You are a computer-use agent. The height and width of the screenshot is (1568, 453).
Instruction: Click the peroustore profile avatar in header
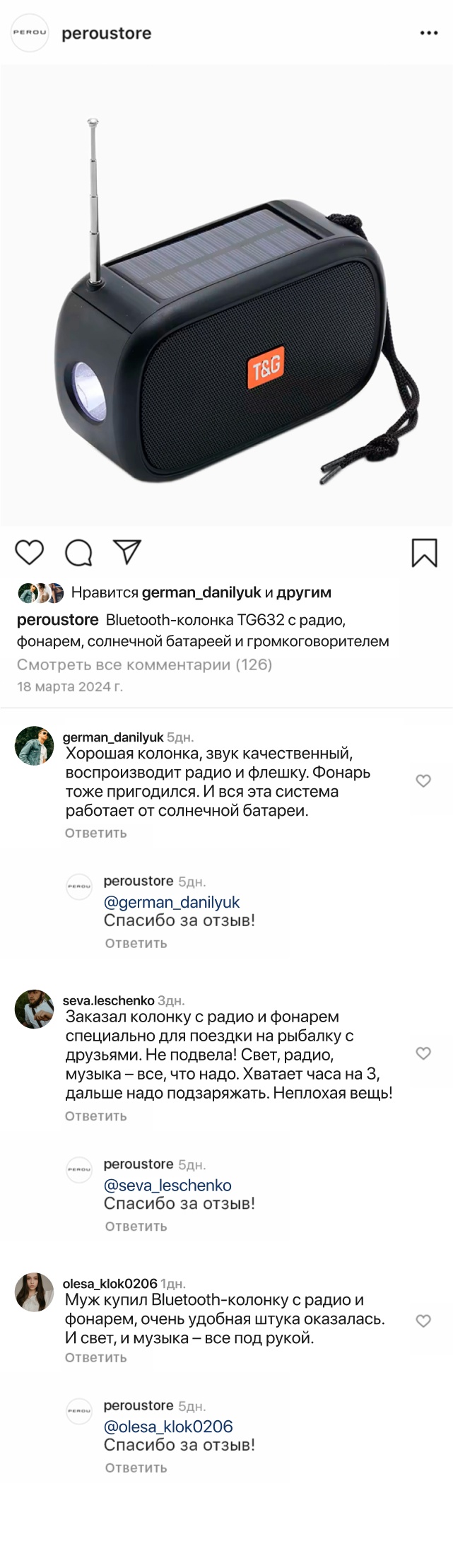30,33
